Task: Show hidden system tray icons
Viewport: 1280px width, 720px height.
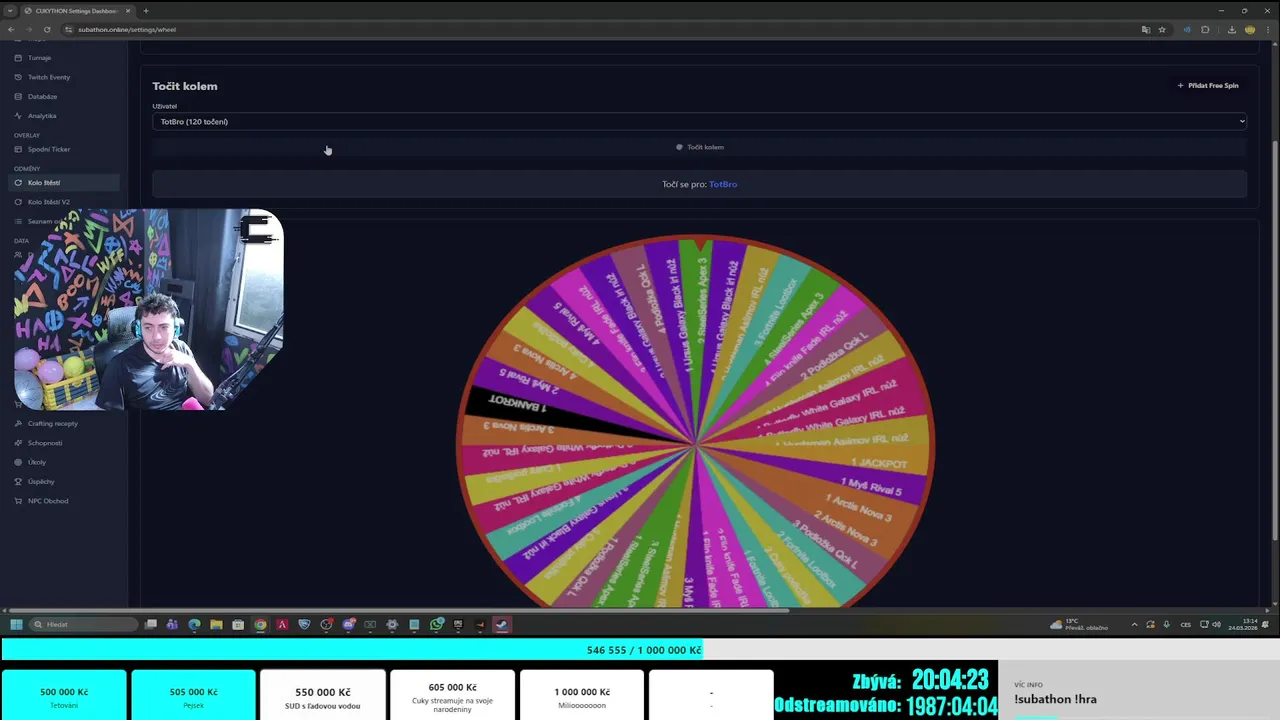Action: [x=1134, y=624]
